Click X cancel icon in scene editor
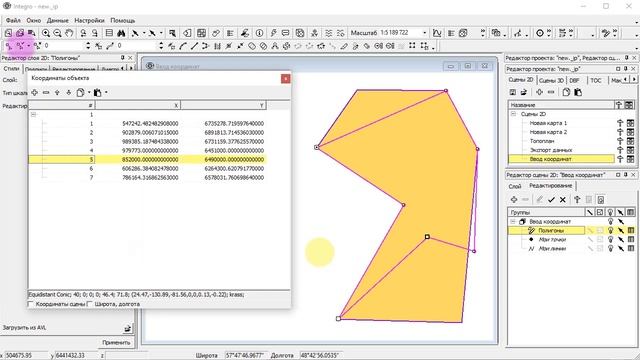 pyautogui.click(x=563, y=200)
